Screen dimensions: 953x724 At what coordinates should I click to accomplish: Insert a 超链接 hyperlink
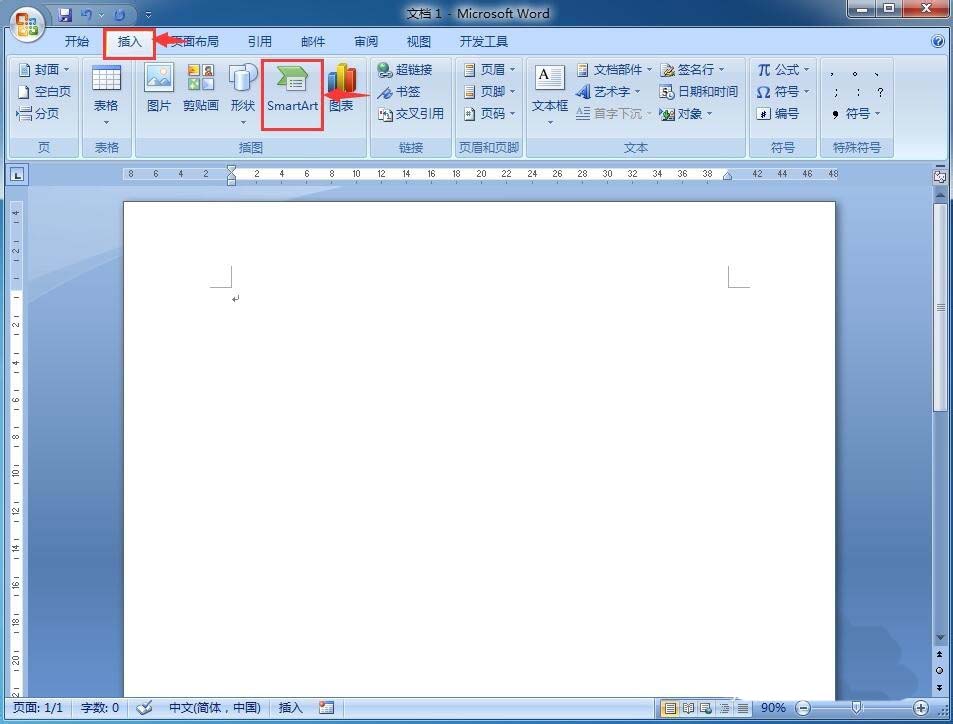[x=405, y=70]
